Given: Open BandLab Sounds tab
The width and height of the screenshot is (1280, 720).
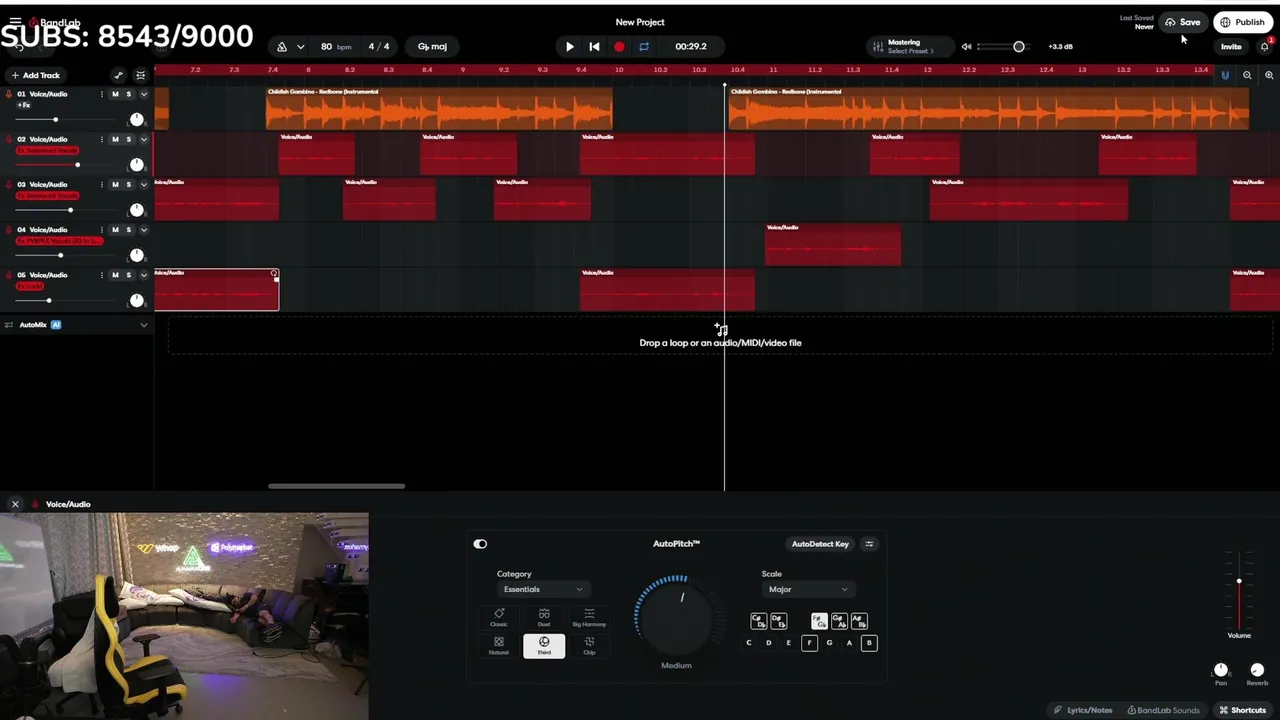Looking at the screenshot, I should coord(1164,710).
